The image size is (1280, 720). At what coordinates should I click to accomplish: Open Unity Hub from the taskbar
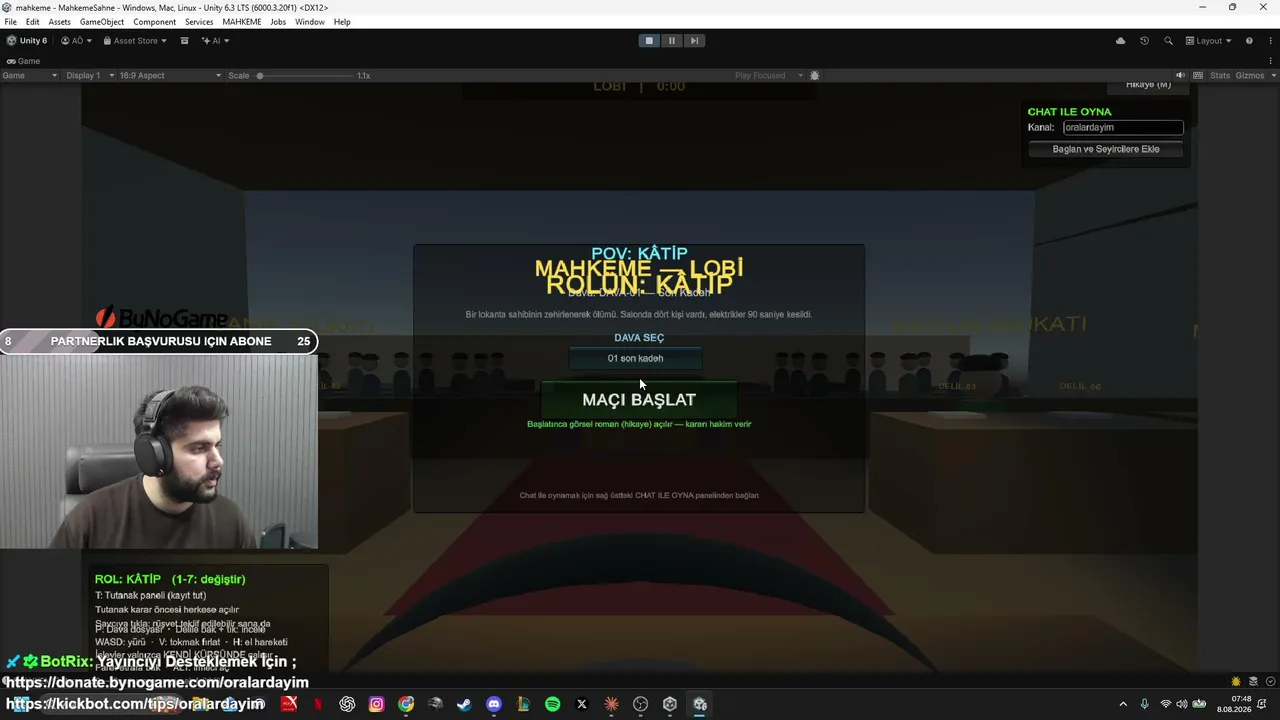click(x=670, y=704)
